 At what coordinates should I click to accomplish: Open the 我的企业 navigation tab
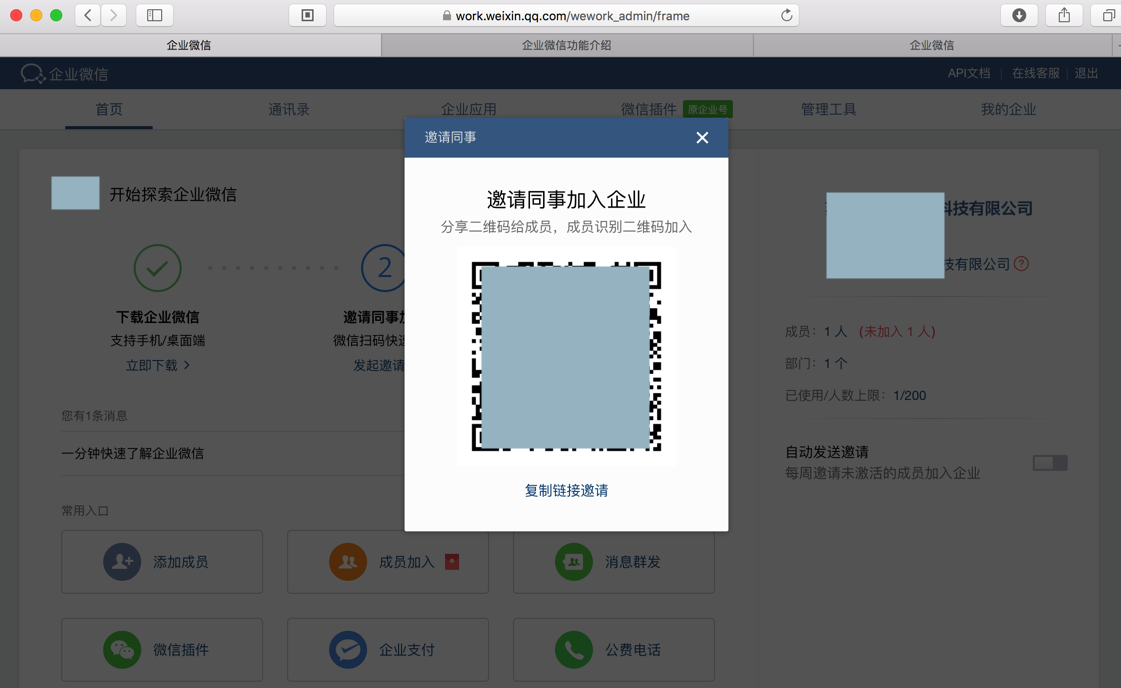(x=1008, y=109)
